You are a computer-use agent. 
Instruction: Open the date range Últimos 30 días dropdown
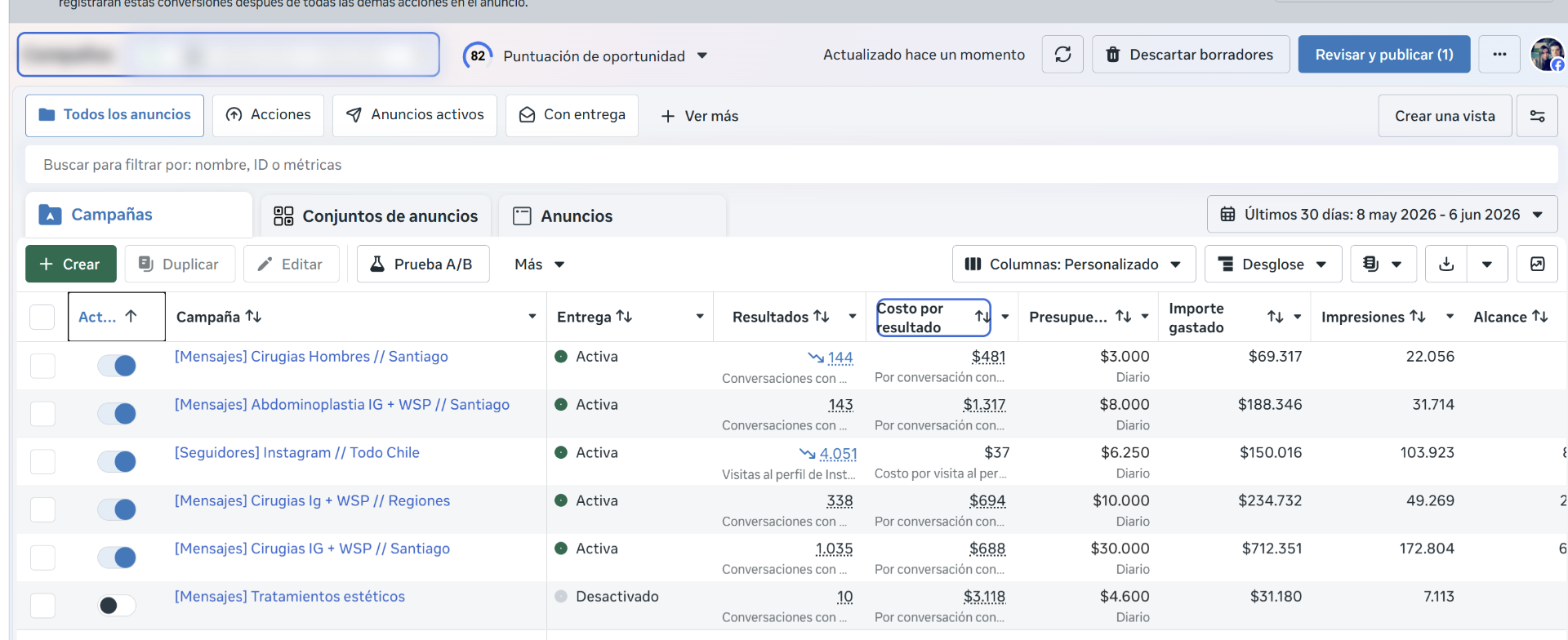tap(1382, 215)
